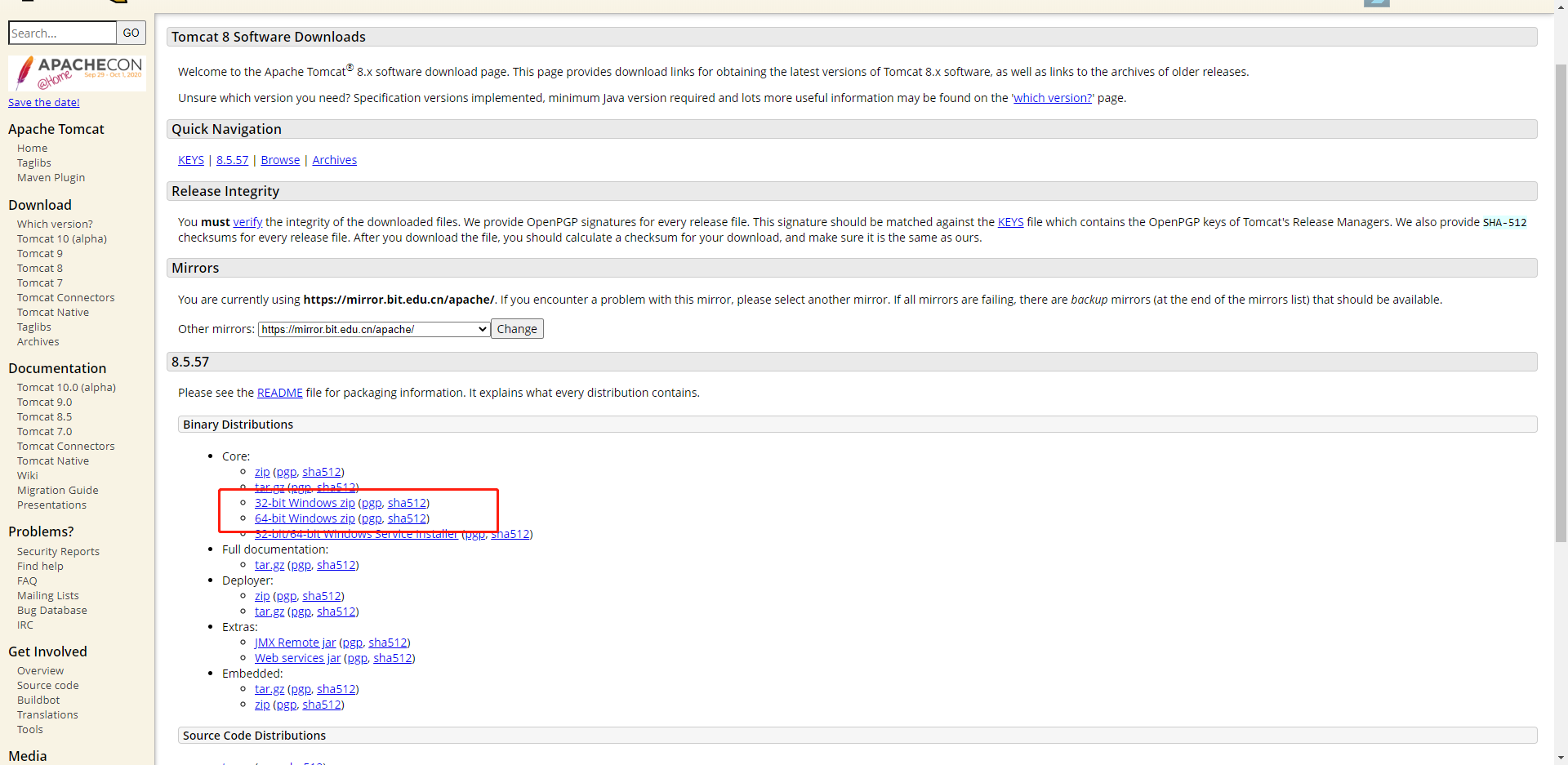Open the mirror selection dropdown
1568x765 pixels.
(374, 329)
